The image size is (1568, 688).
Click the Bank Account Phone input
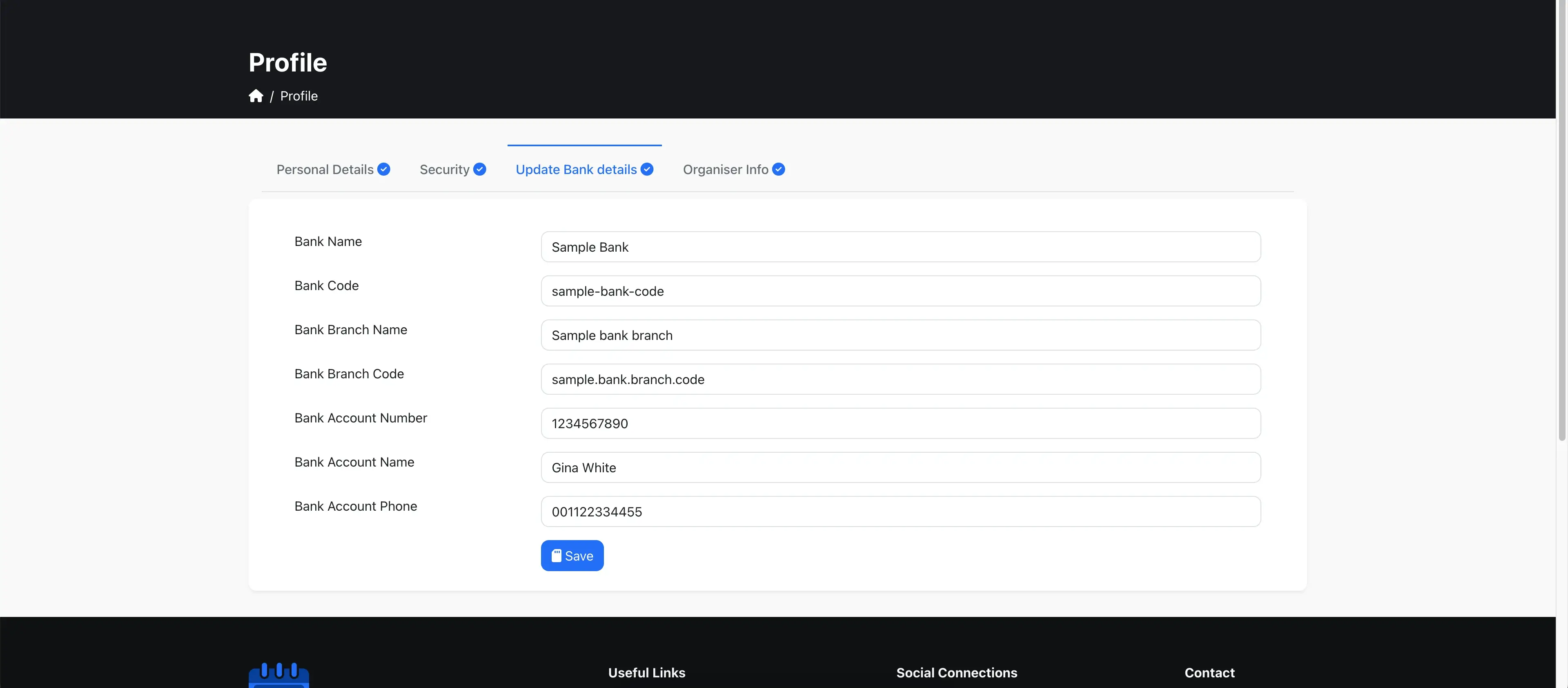[x=901, y=512]
